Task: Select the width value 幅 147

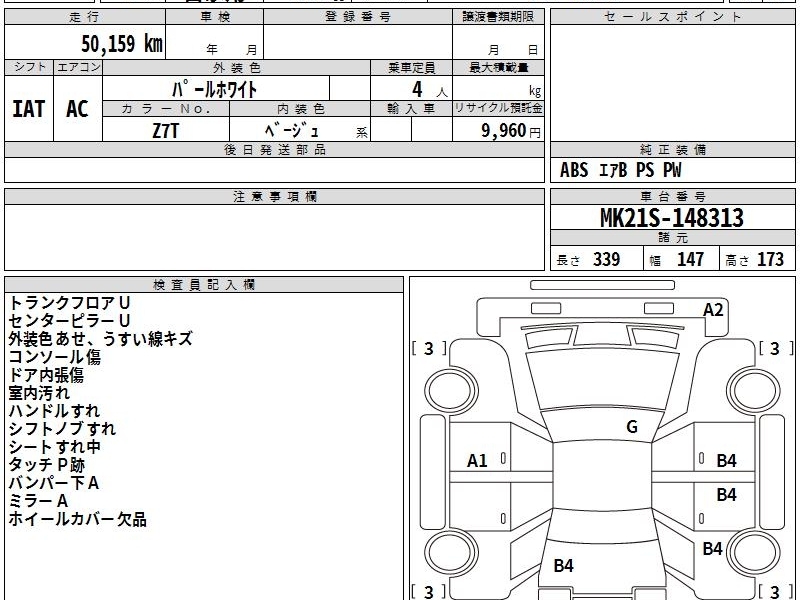Action: click(x=676, y=259)
